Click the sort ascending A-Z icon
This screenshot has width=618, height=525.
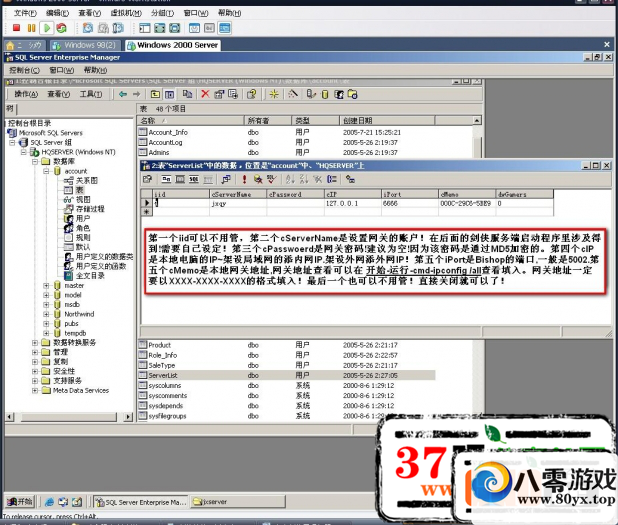pos(290,180)
